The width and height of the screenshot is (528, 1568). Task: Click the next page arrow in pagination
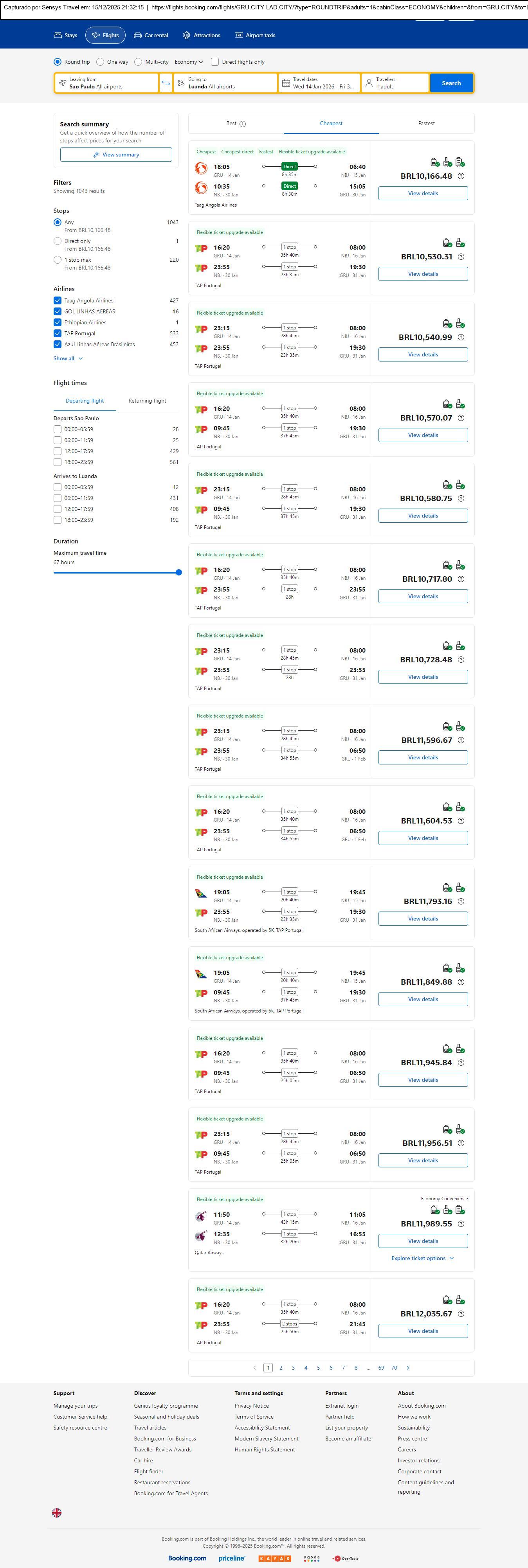407,1368
